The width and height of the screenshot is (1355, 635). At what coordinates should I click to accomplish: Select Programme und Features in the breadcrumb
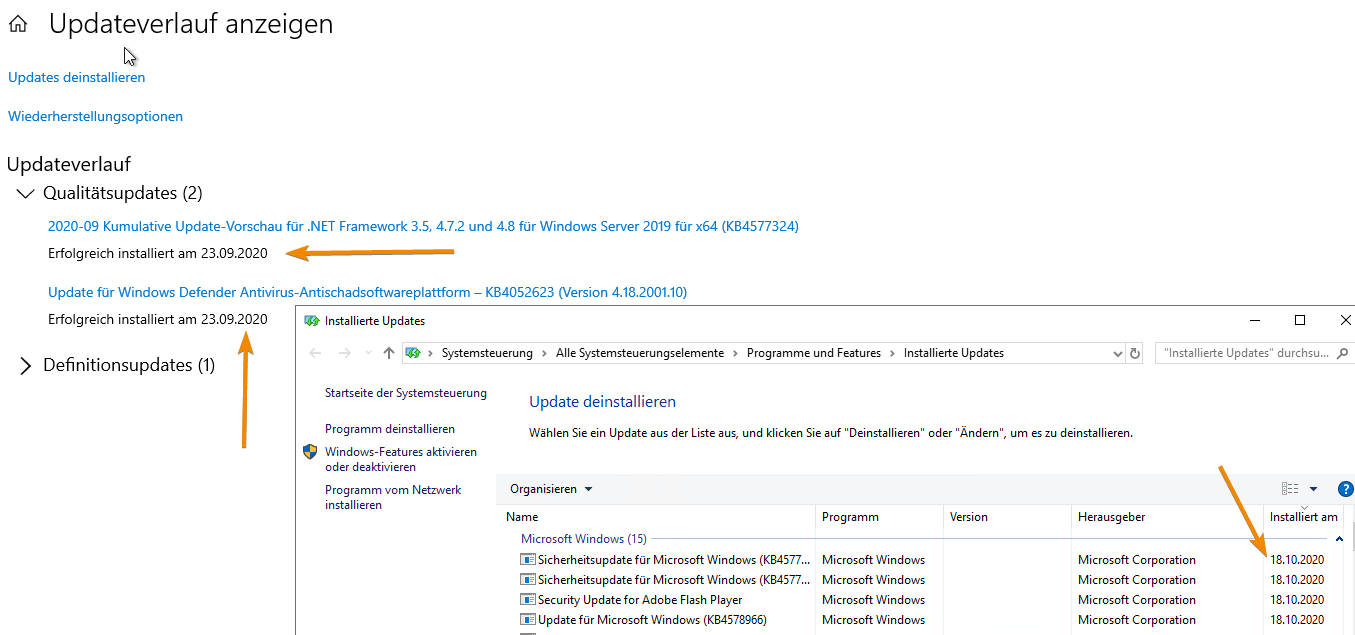pos(814,353)
